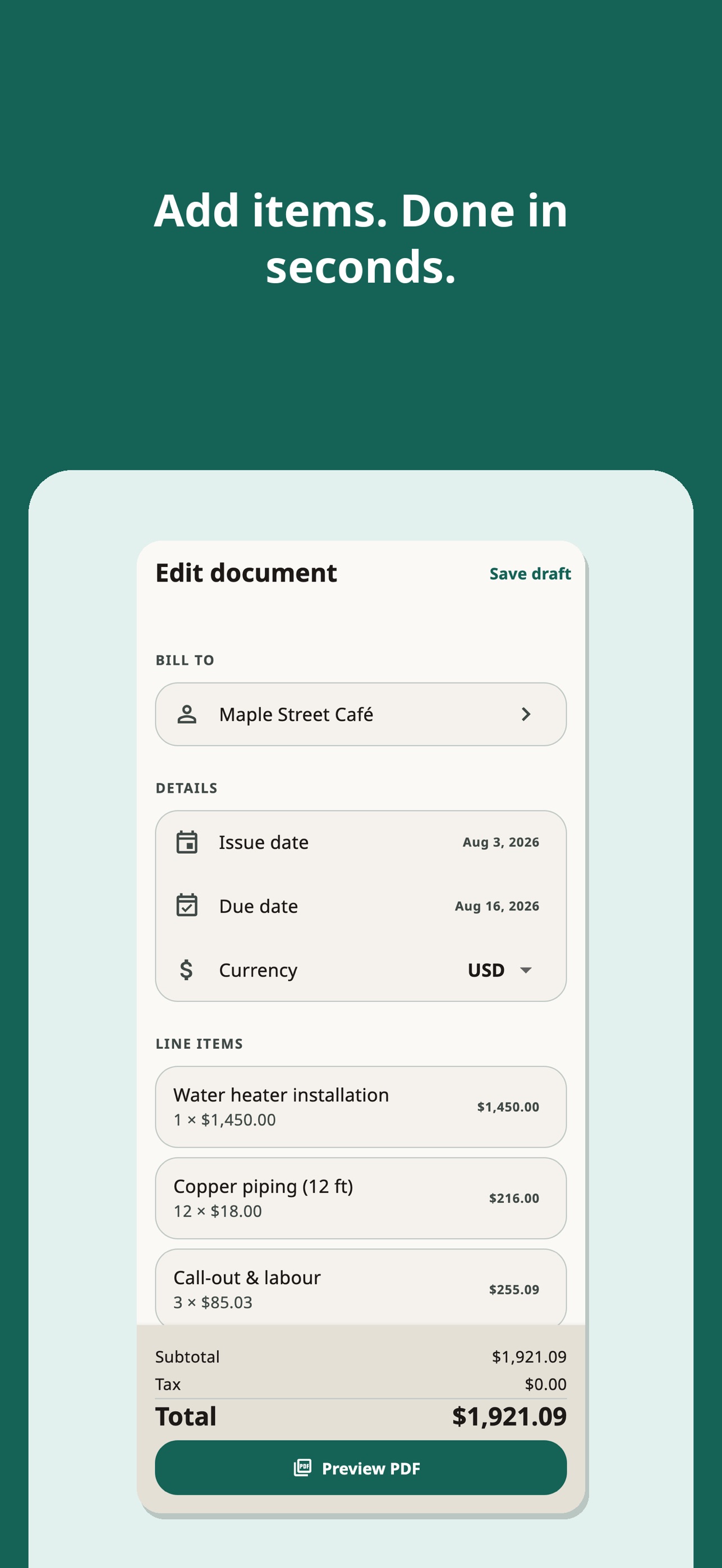Open the Call-out & labour line item

(x=361, y=1287)
